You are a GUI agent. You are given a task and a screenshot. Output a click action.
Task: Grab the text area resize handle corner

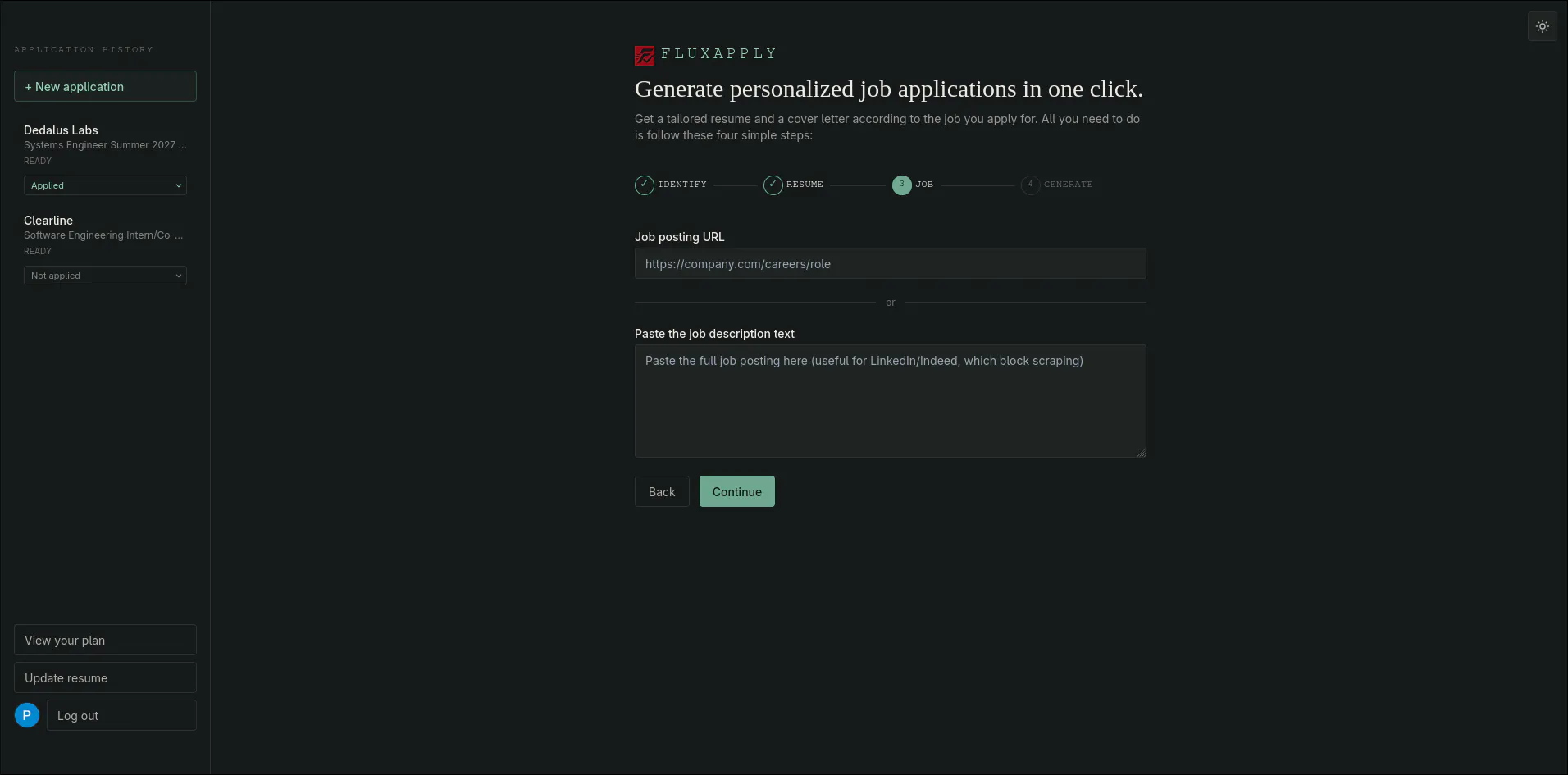click(1141, 452)
